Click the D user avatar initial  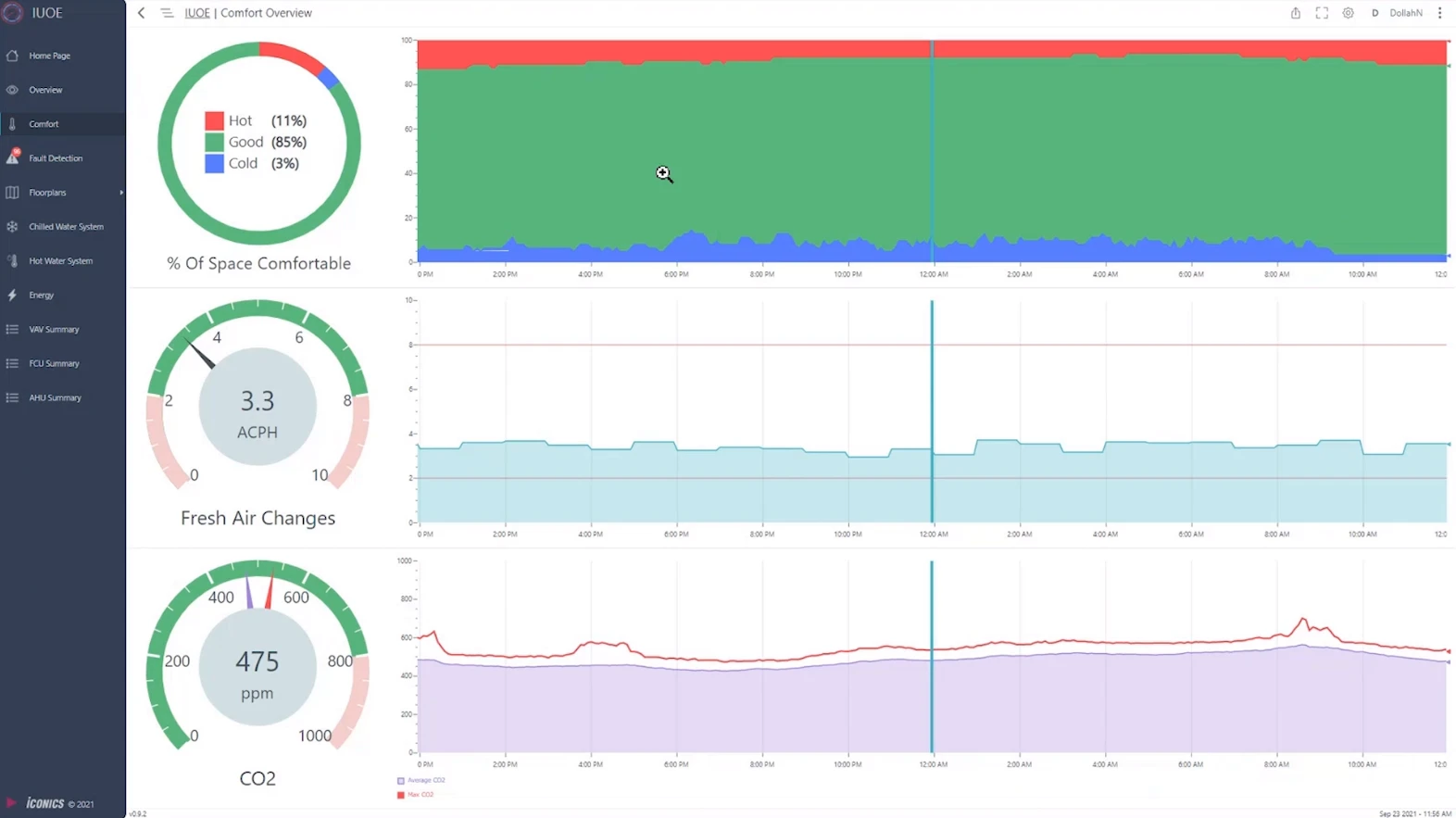tap(1374, 13)
